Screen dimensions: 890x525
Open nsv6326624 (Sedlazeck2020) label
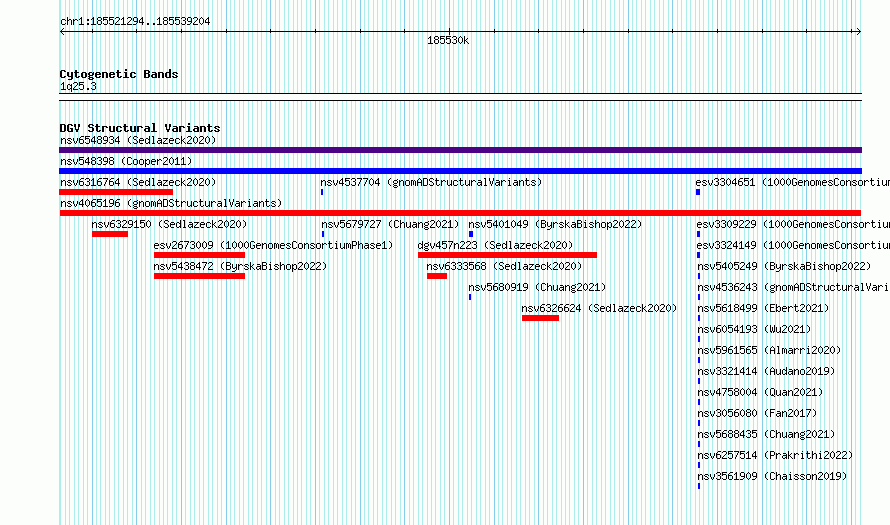pyautogui.click(x=599, y=308)
